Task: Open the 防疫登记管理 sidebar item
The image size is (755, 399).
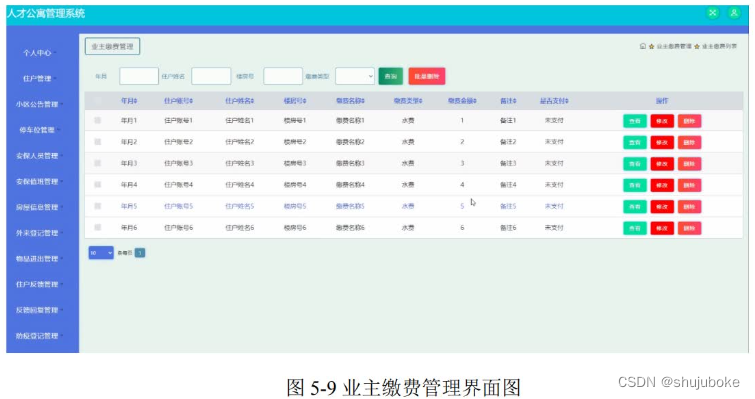Action: (x=39, y=336)
